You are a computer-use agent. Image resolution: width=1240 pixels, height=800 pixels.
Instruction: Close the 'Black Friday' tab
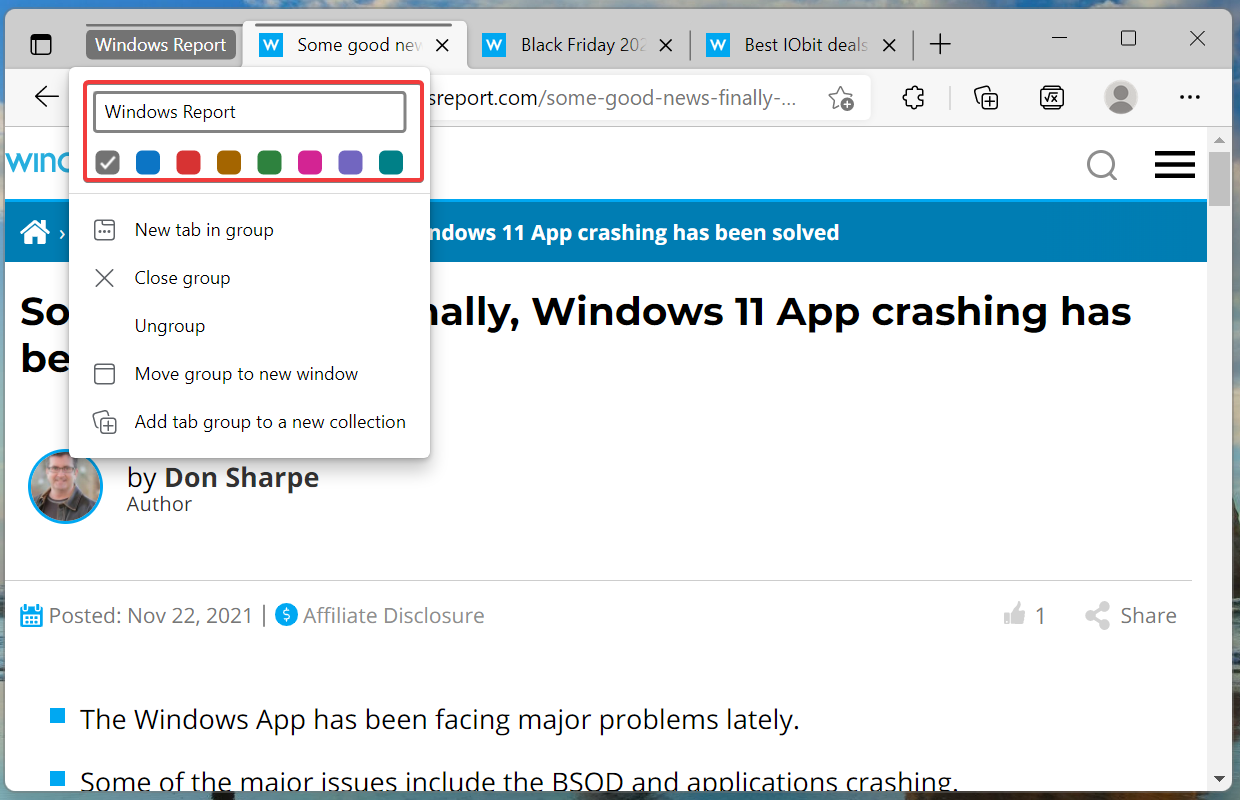tap(668, 45)
